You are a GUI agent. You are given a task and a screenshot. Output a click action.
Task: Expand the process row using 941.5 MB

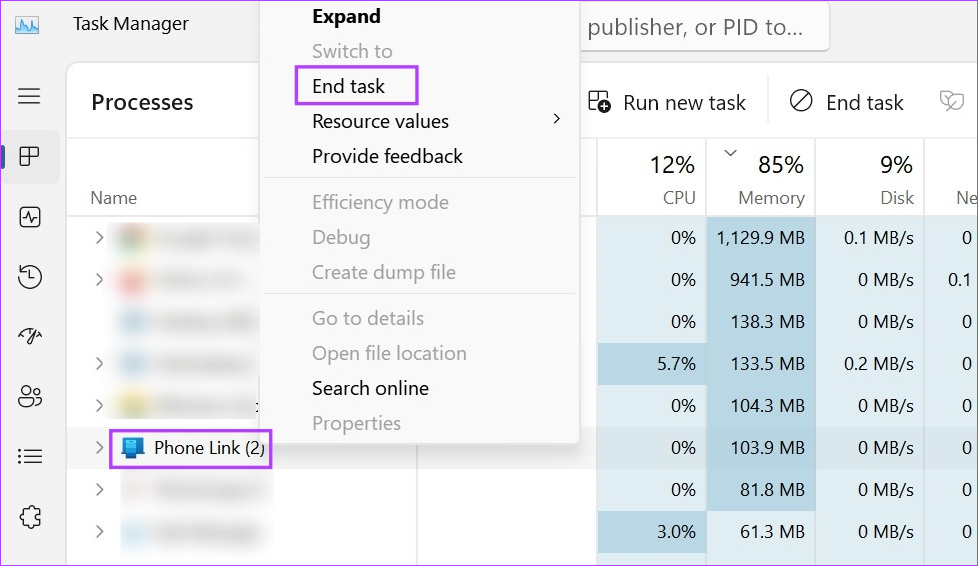coord(99,279)
